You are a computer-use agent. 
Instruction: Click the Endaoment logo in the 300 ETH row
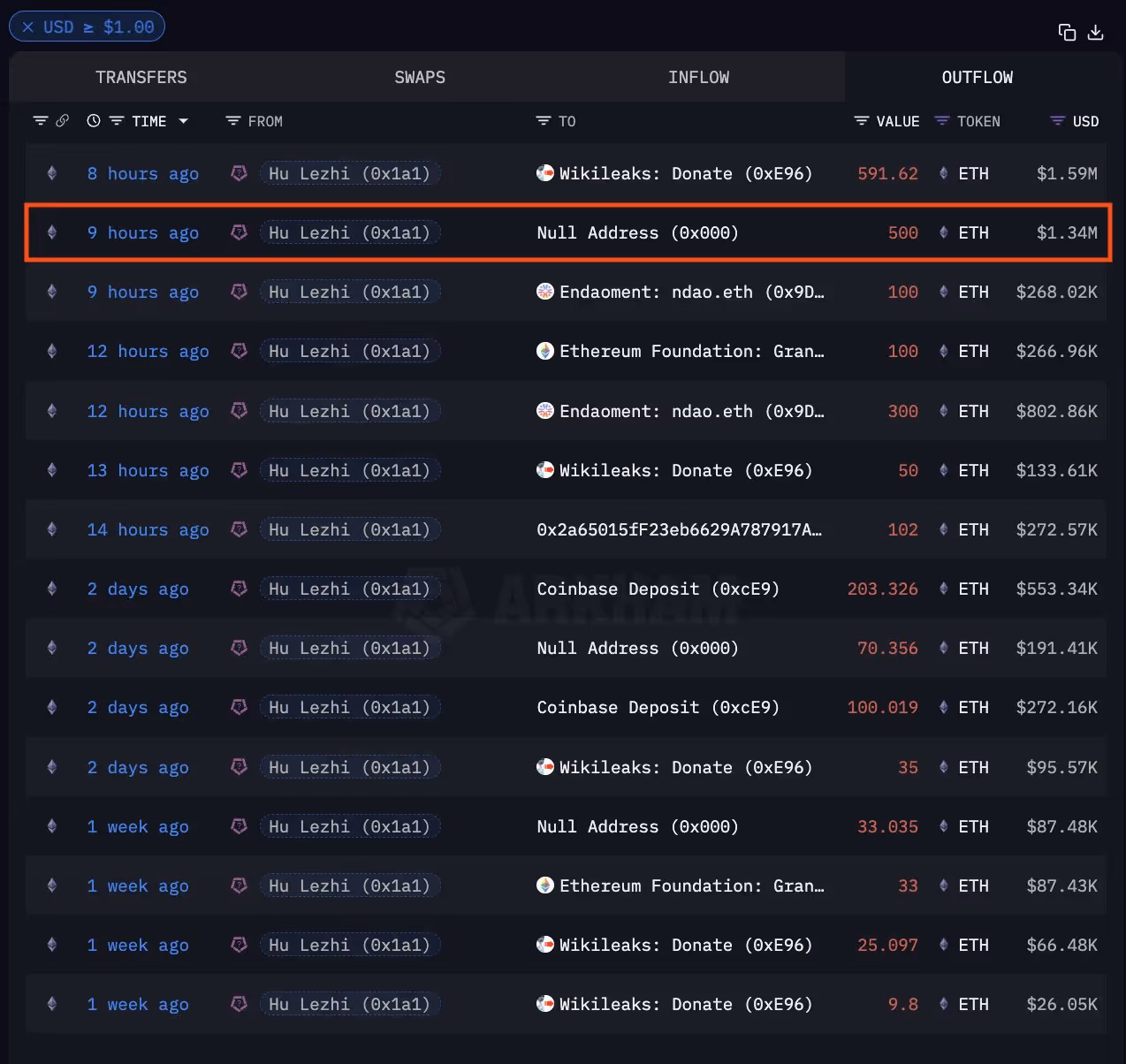click(545, 411)
